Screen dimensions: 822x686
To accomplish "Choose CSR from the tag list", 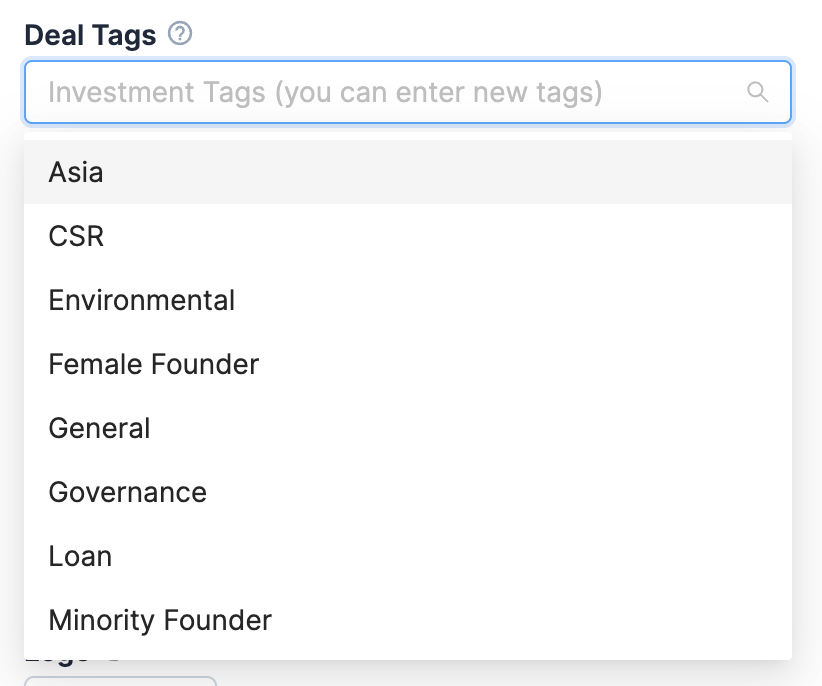I will point(76,237).
